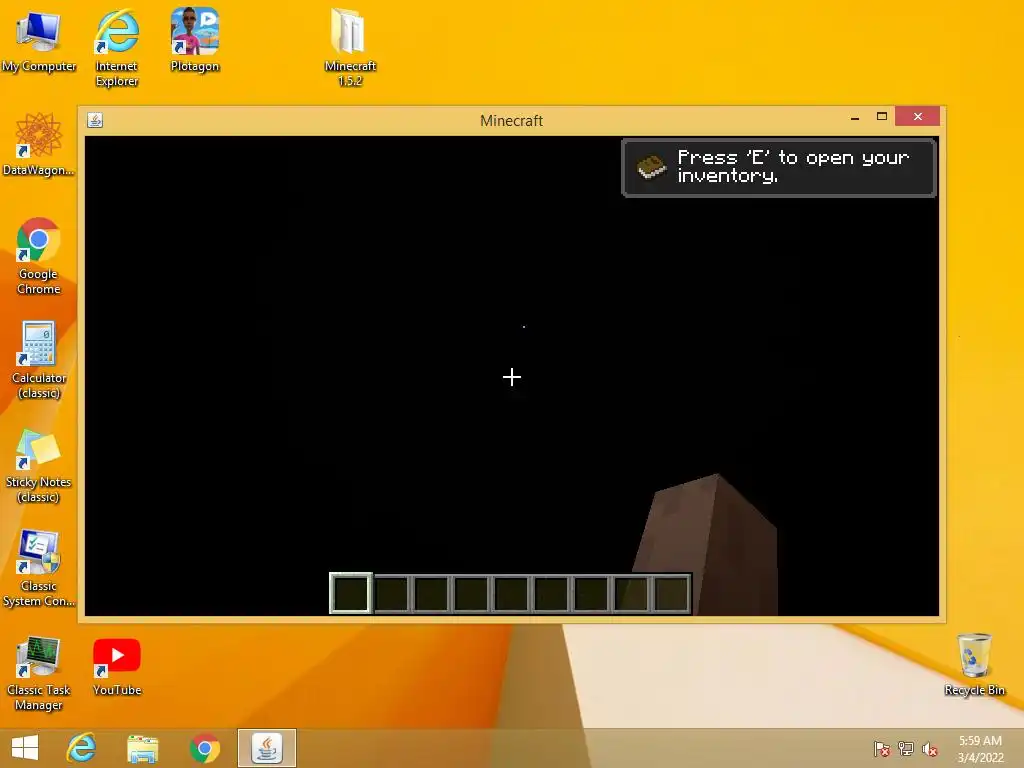The width and height of the screenshot is (1024, 768).
Task: Select the Java Minecraft taskbar button
Action: pyautogui.click(x=266, y=748)
